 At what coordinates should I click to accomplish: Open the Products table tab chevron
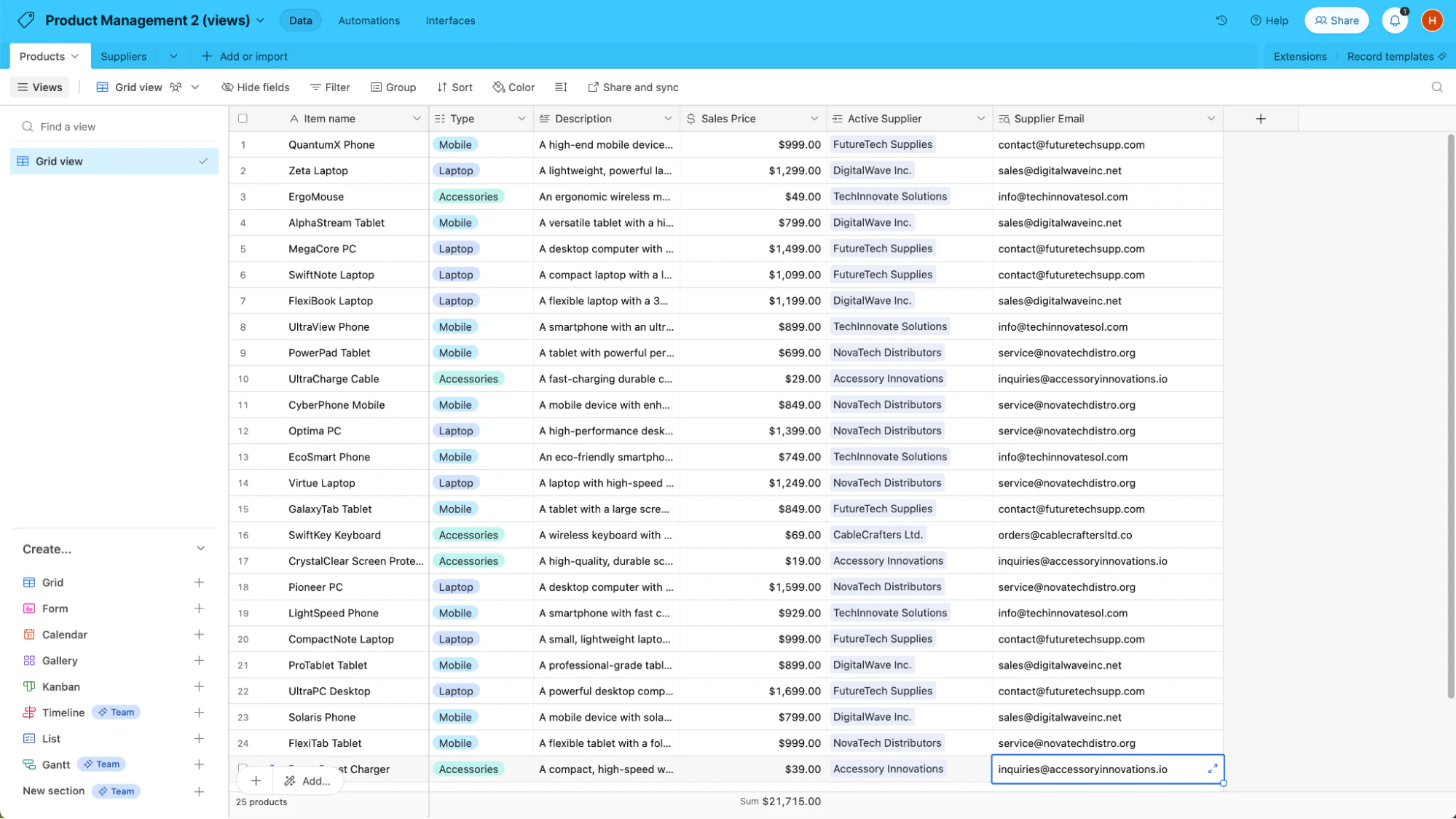75,56
